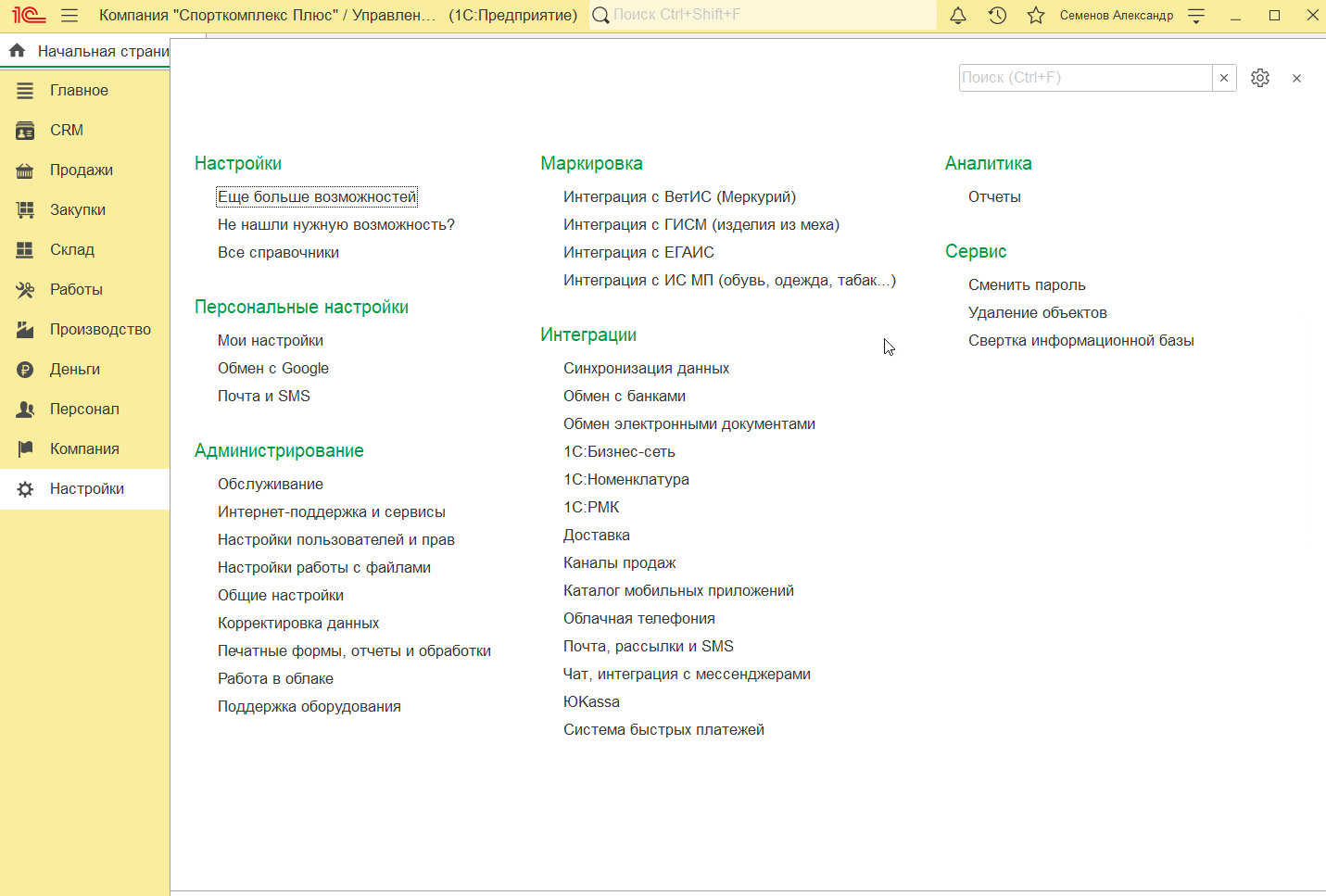Open Интеграция с ЕГАИС

638,252
